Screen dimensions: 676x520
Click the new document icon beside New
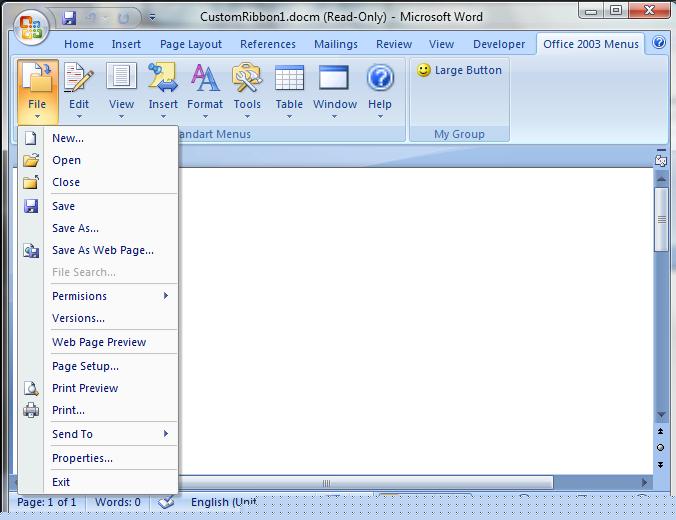click(x=31, y=138)
